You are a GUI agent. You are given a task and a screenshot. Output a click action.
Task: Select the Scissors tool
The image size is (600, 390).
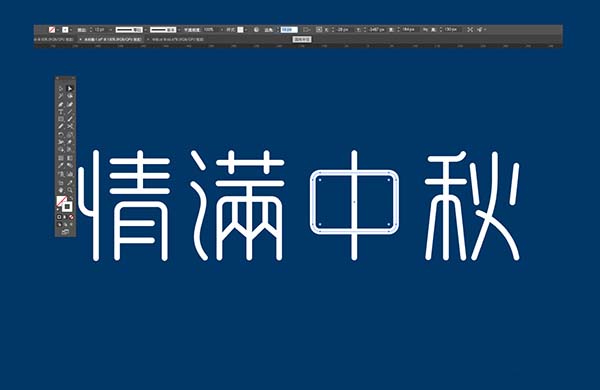point(70,127)
